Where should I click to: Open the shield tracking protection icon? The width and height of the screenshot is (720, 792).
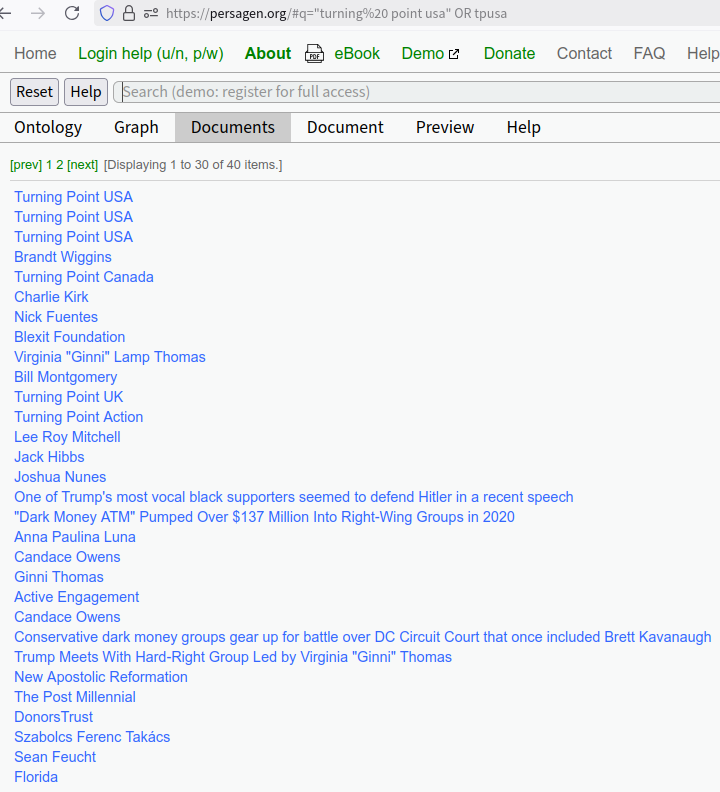coord(107,13)
